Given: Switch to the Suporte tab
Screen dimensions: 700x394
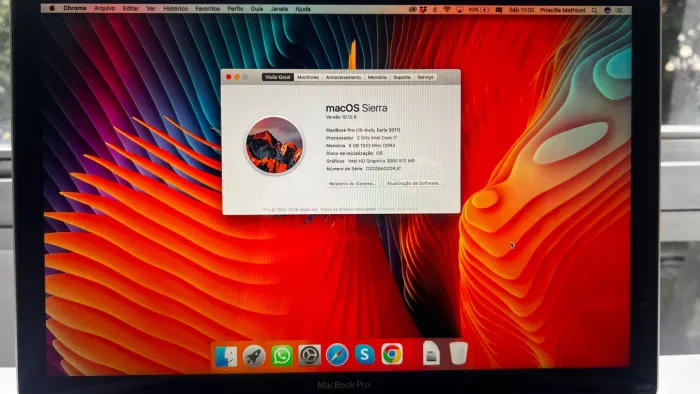Looking at the screenshot, I should 402,77.
